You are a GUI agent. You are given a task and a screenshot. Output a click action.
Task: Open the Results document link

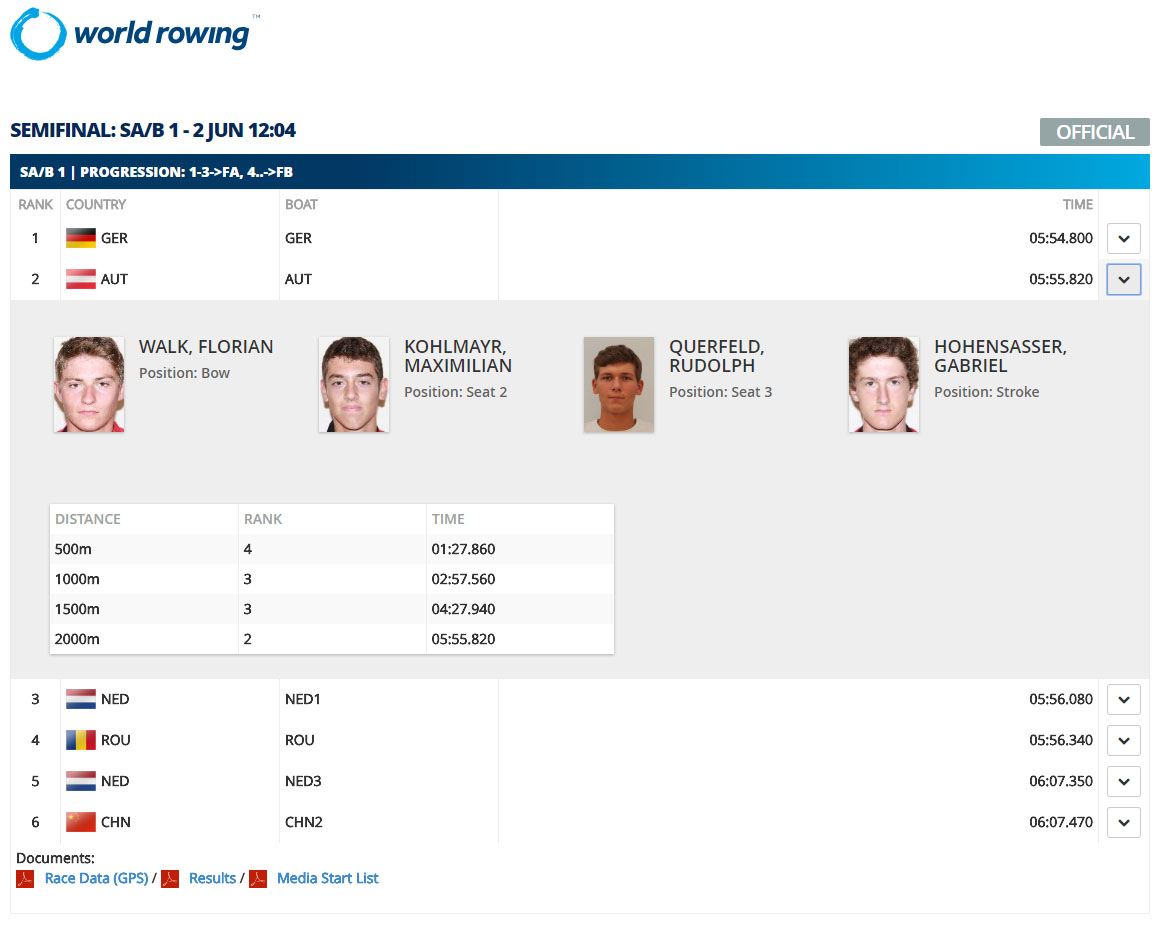[x=211, y=878]
